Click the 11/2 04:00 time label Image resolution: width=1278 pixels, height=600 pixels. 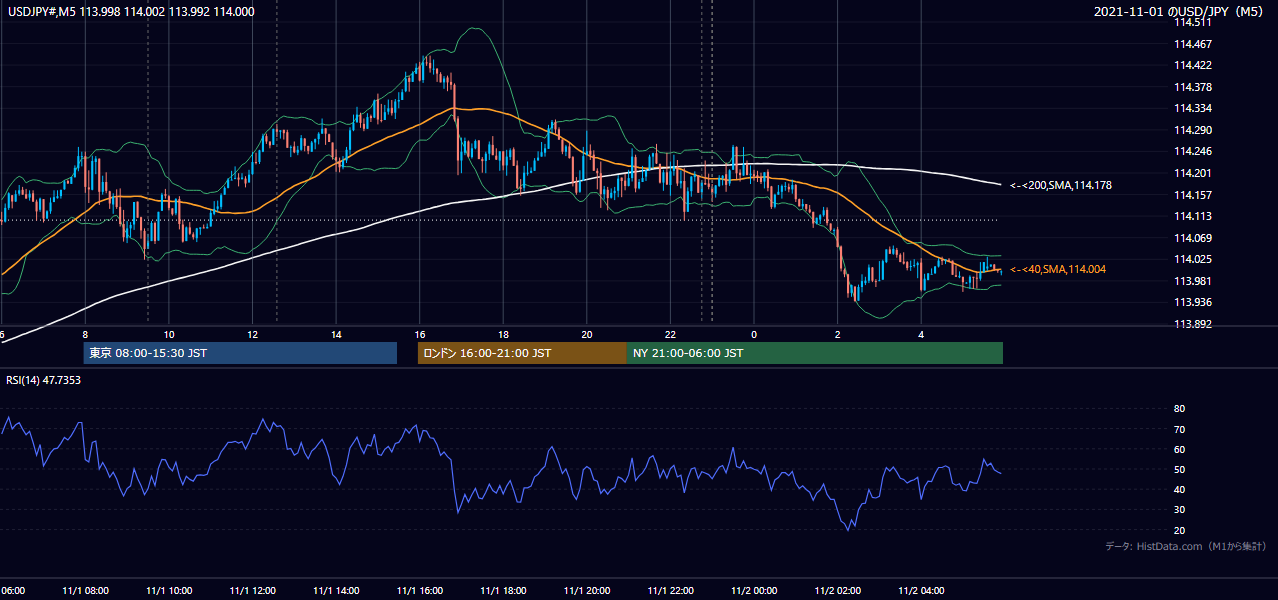[x=921, y=591]
